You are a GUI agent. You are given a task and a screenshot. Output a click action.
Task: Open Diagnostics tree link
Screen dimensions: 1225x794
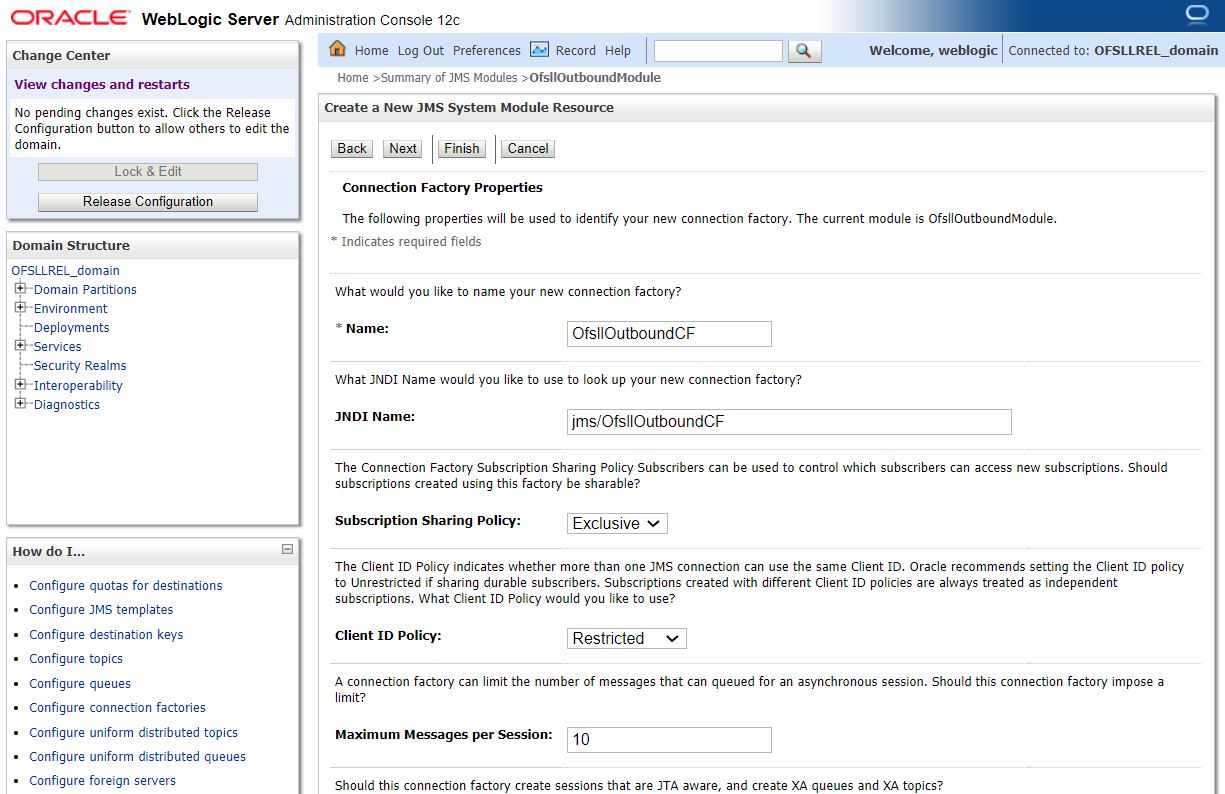point(67,404)
